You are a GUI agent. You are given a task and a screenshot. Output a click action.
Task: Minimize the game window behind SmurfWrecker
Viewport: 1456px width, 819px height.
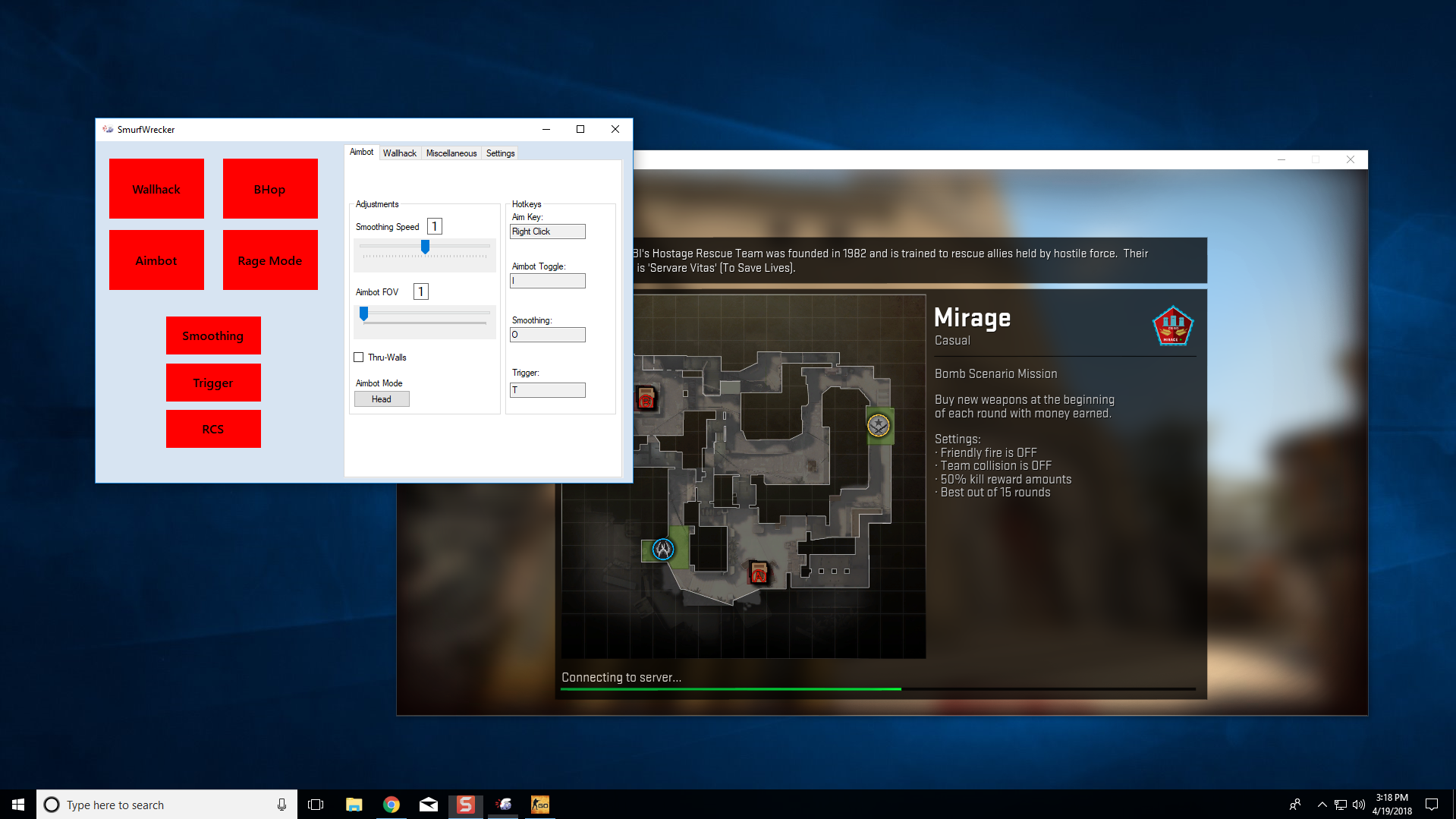point(1281,159)
